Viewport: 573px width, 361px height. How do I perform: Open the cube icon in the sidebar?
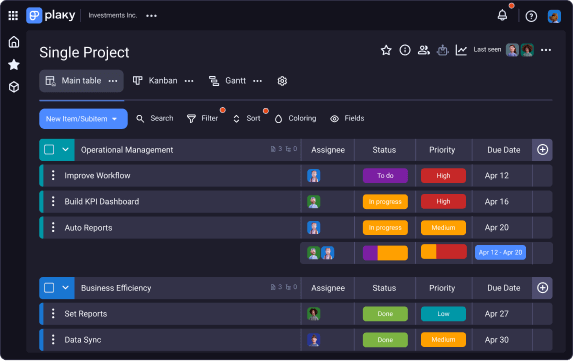[14, 87]
